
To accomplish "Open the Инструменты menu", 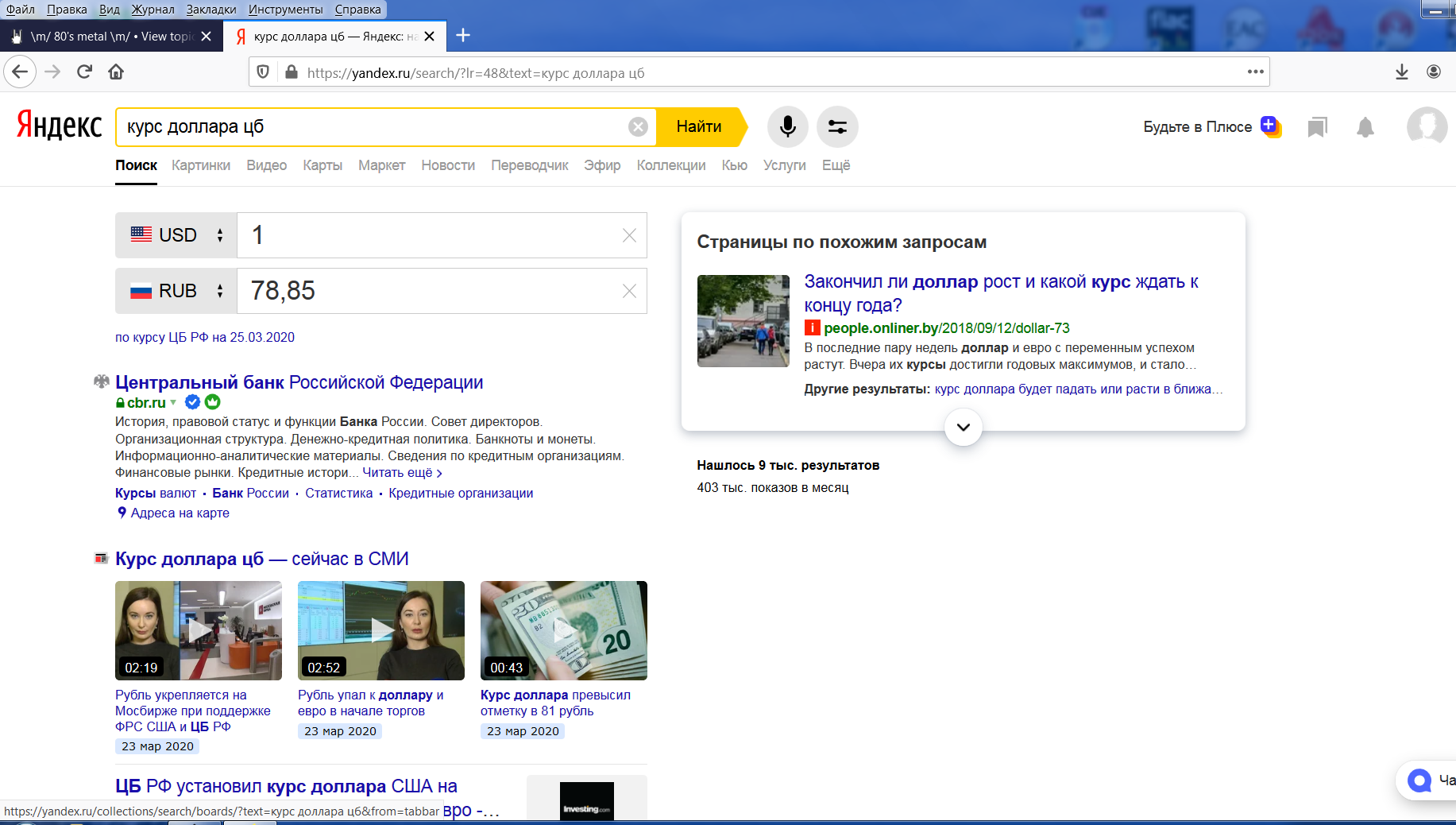I will (286, 10).
